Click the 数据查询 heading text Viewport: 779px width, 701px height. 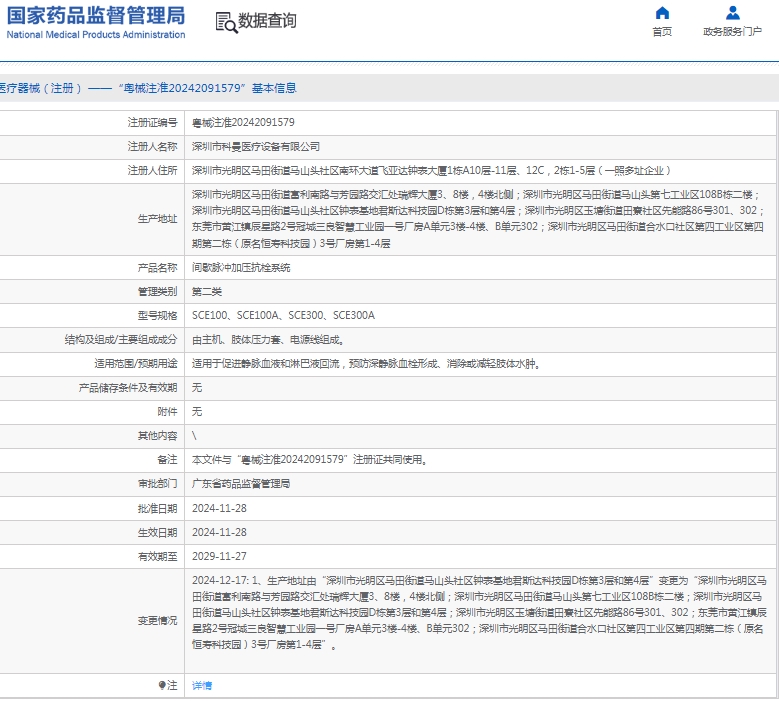coord(267,21)
